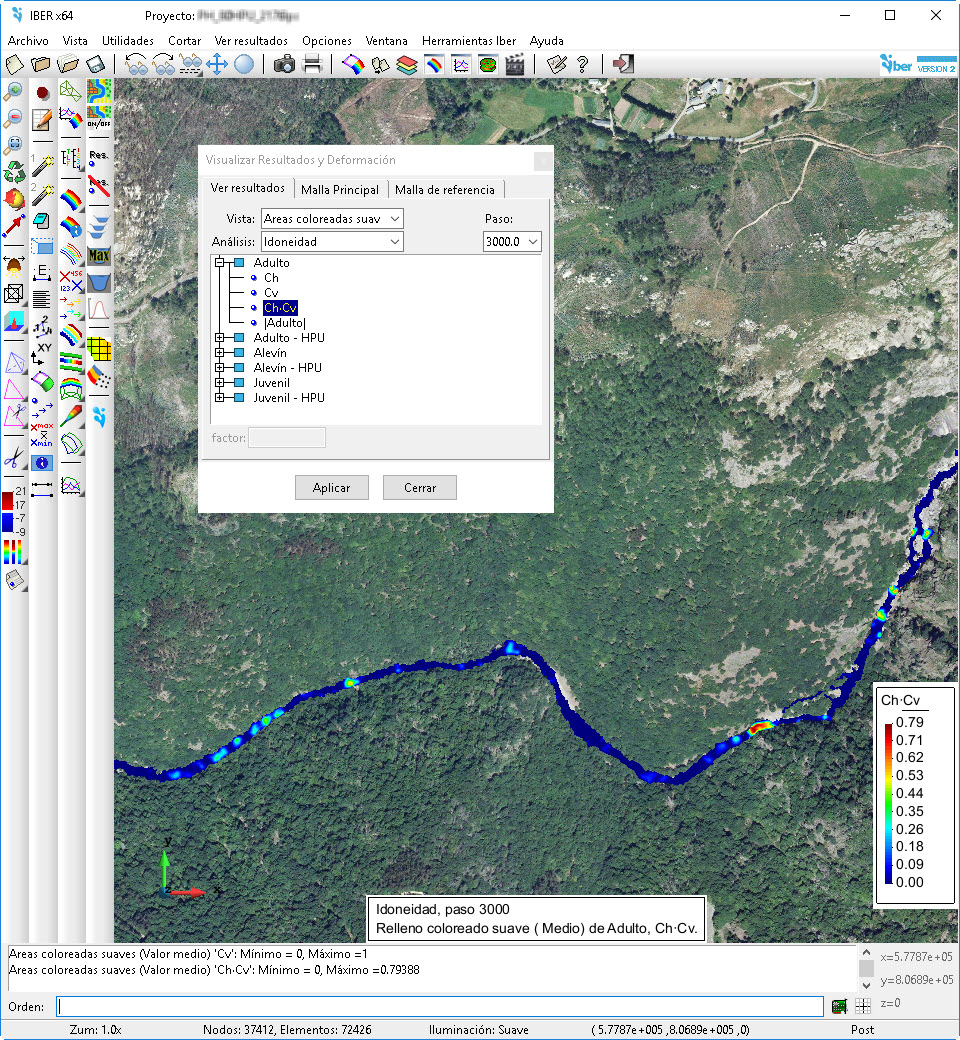Screen dimensions: 960x1040
Task: Switch to the Malla Principal tab
Action: point(340,190)
